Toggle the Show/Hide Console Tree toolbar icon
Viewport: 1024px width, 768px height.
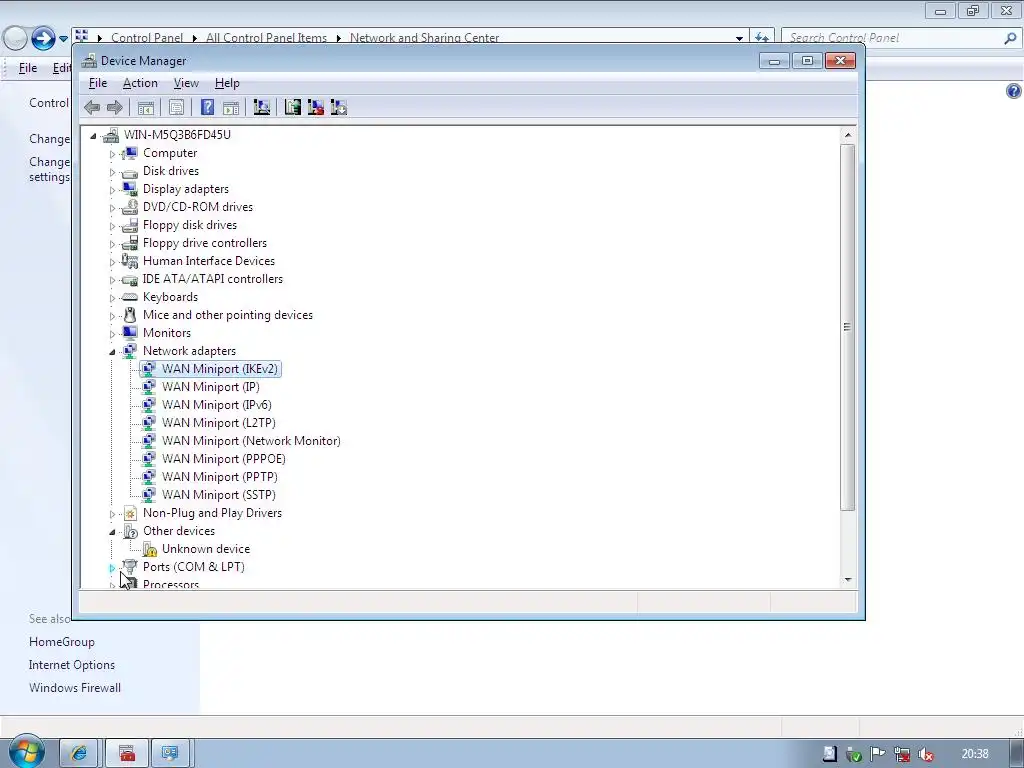(x=146, y=107)
